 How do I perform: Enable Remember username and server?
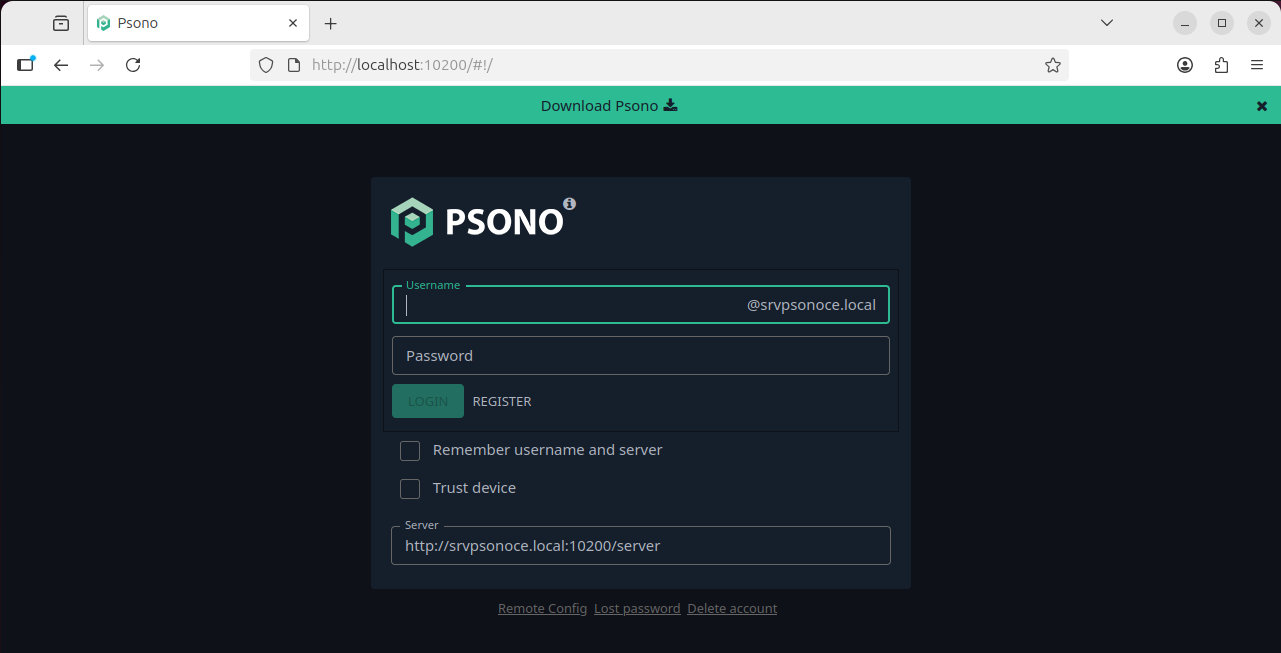(x=410, y=451)
